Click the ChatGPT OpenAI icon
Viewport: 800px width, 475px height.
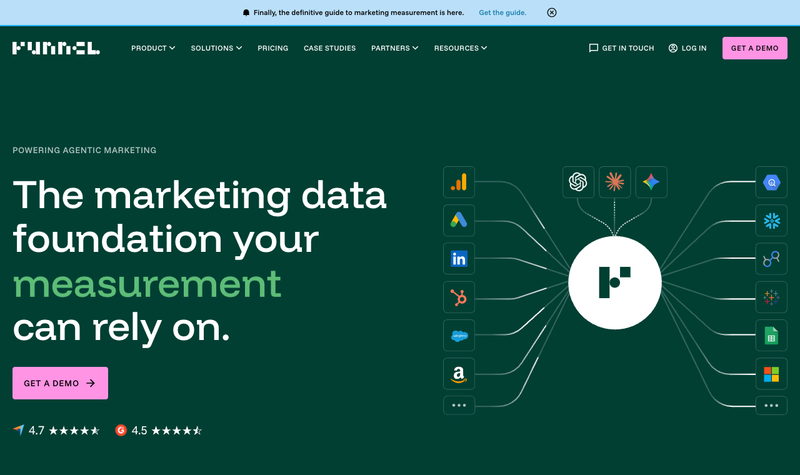pos(578,182)
